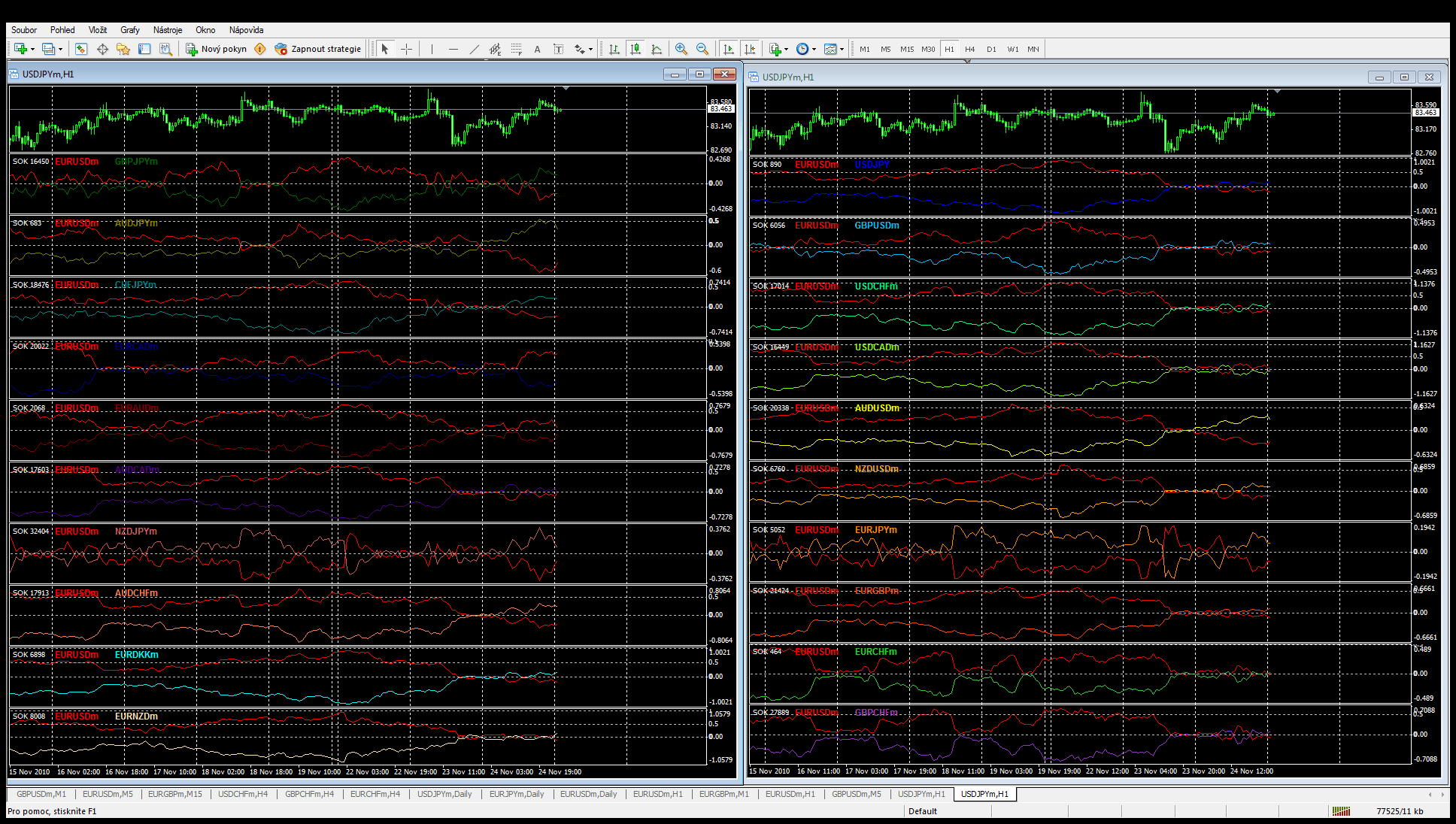This screenshot has width=1456, height=824.
Task: Select the H4 timeframe button
Action: click(970, 49)
